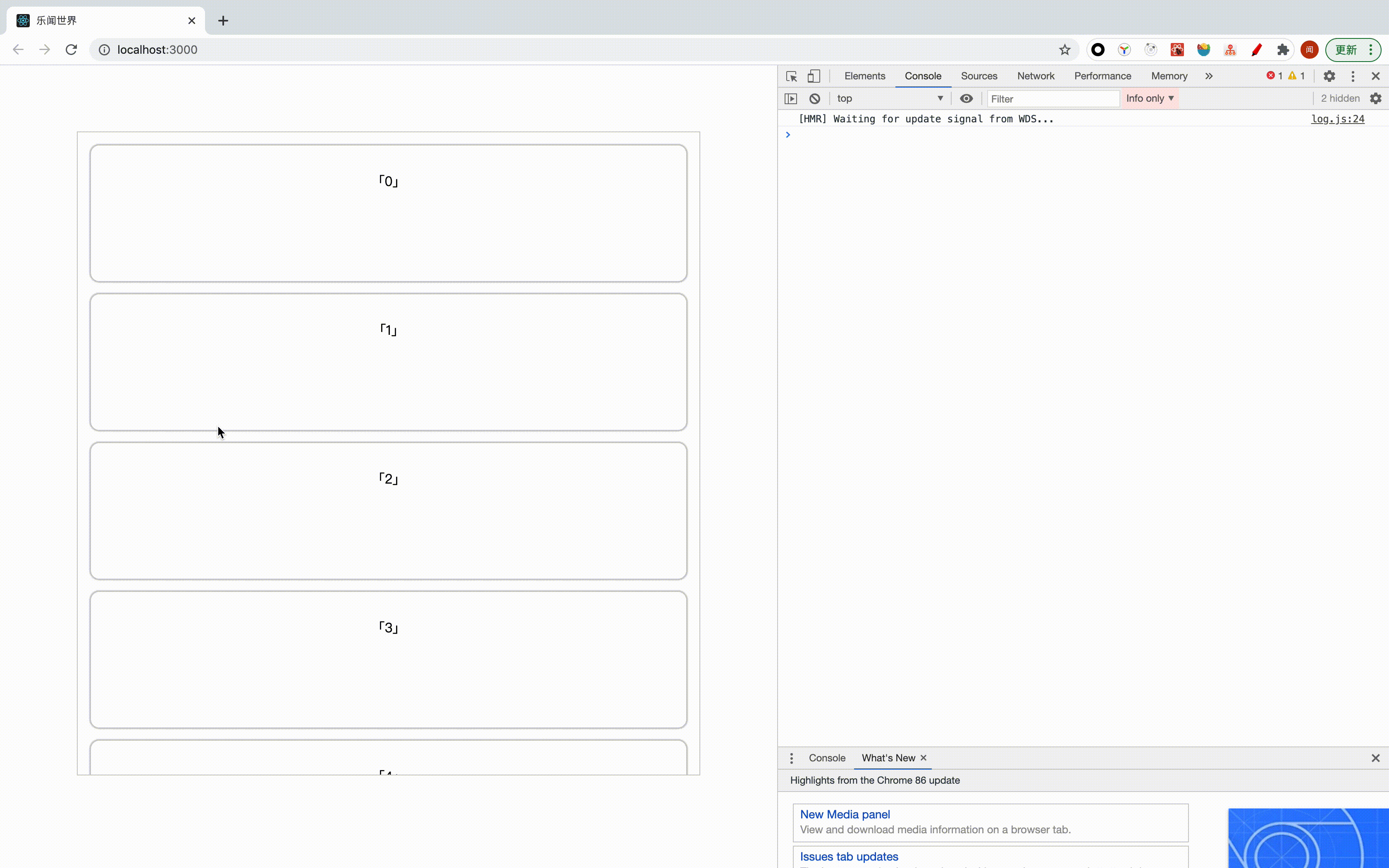Enable or disable the console filter input
This screenshot has width=1389, height=868.
click(x=965, y=97)
